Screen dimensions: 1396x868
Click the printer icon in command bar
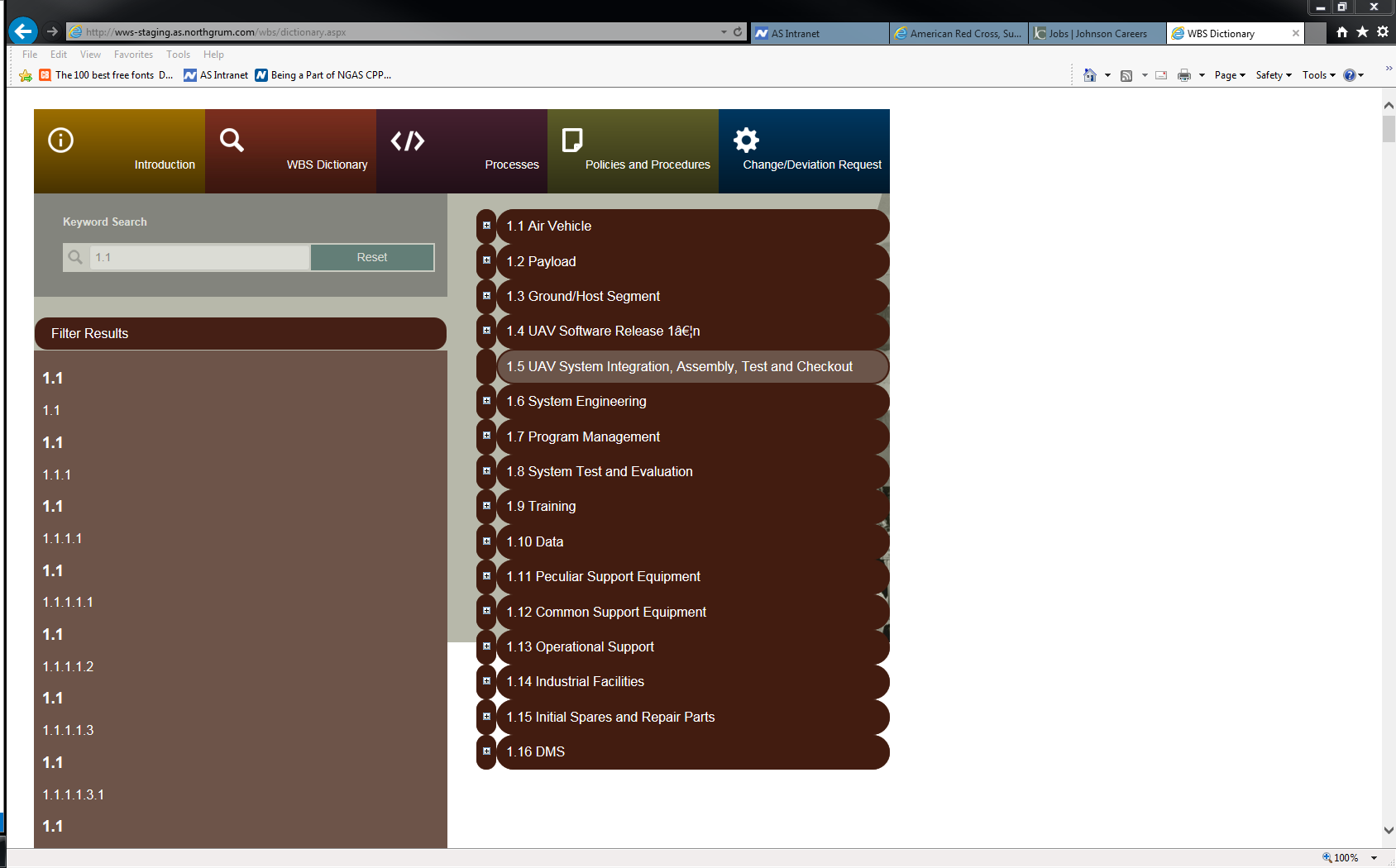click(x=1183, y=75)
